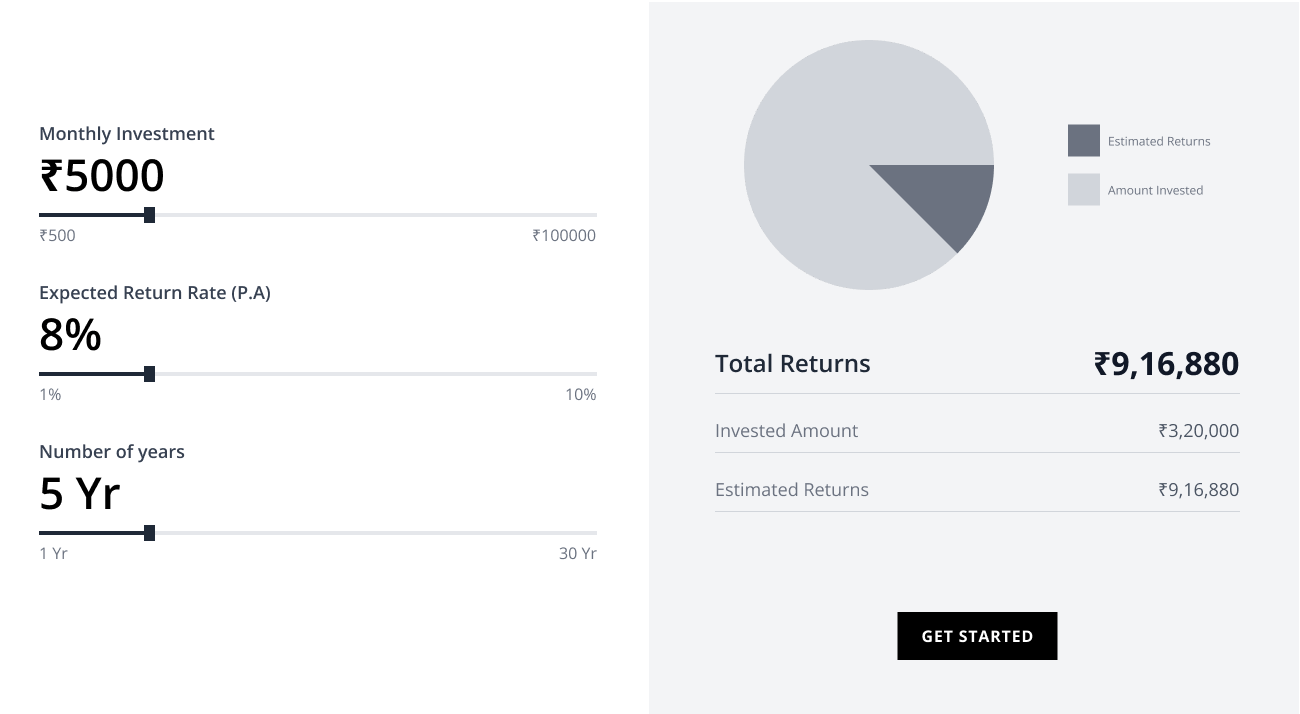The height and width of the screenshot is (714, 1300).
Task: Click the Total Returns ₹9,16,880 amount
Action: point(1166,364)
